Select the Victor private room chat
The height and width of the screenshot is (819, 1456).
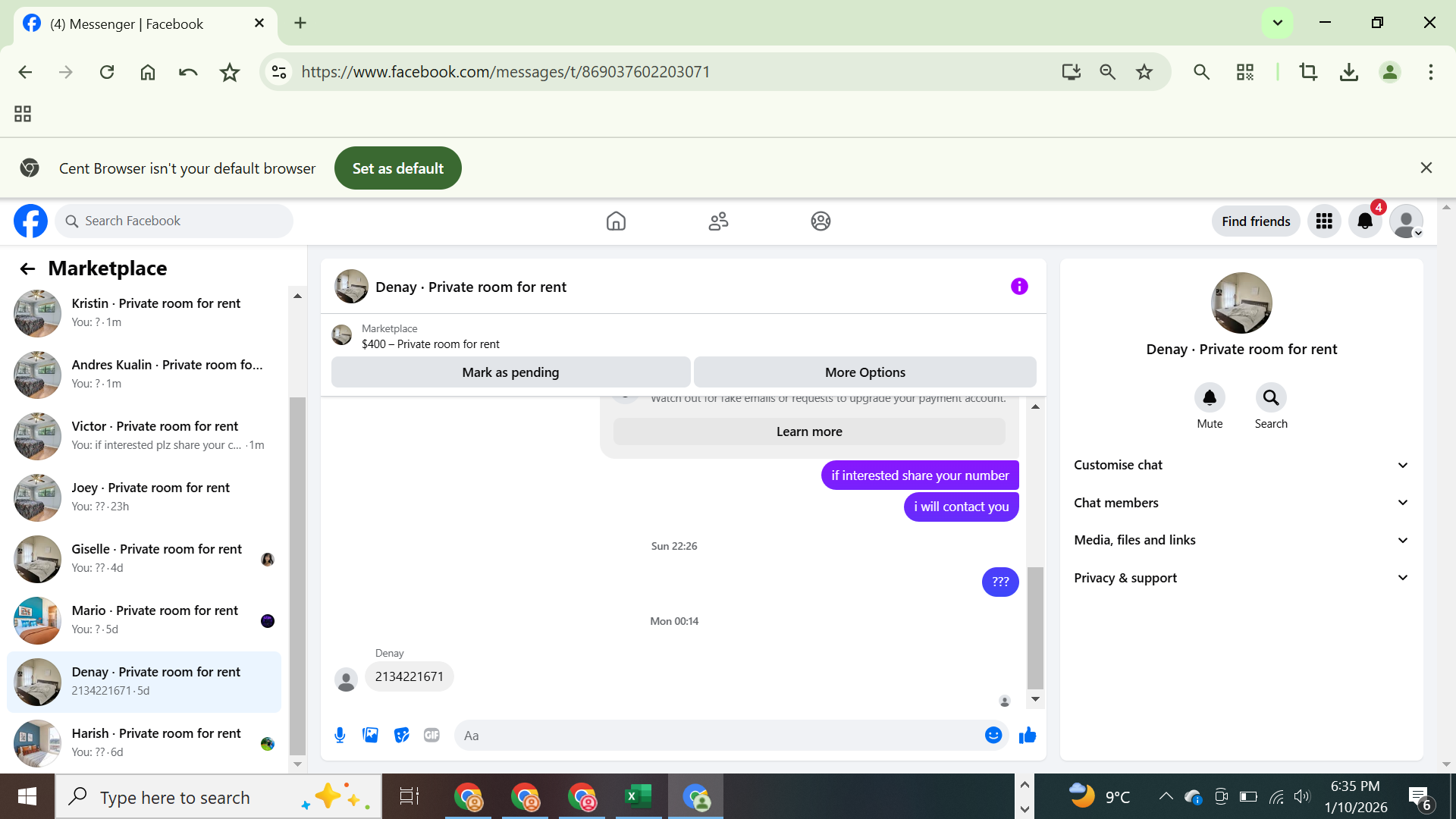[x=144, y=435]
